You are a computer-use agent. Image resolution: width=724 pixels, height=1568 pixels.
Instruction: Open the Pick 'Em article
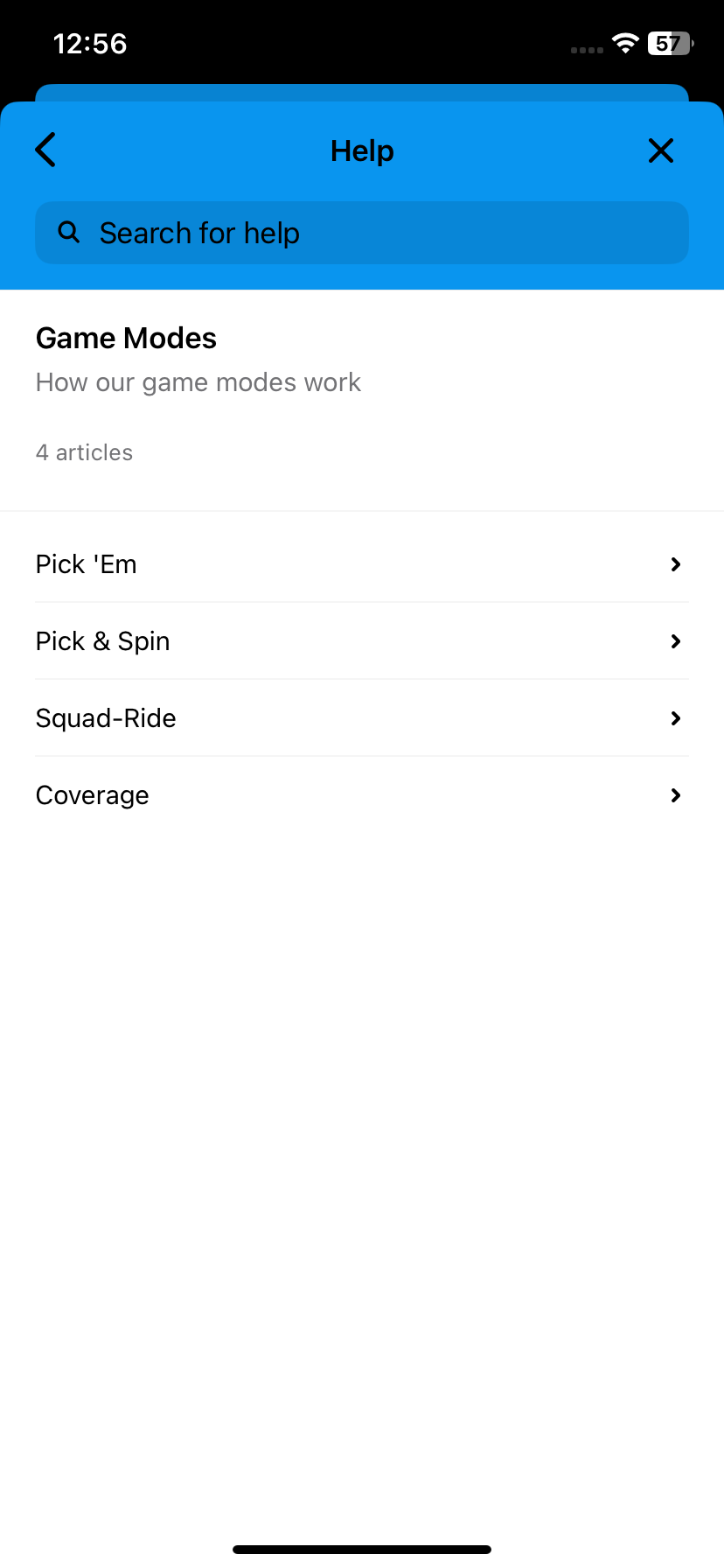(362, 564)
